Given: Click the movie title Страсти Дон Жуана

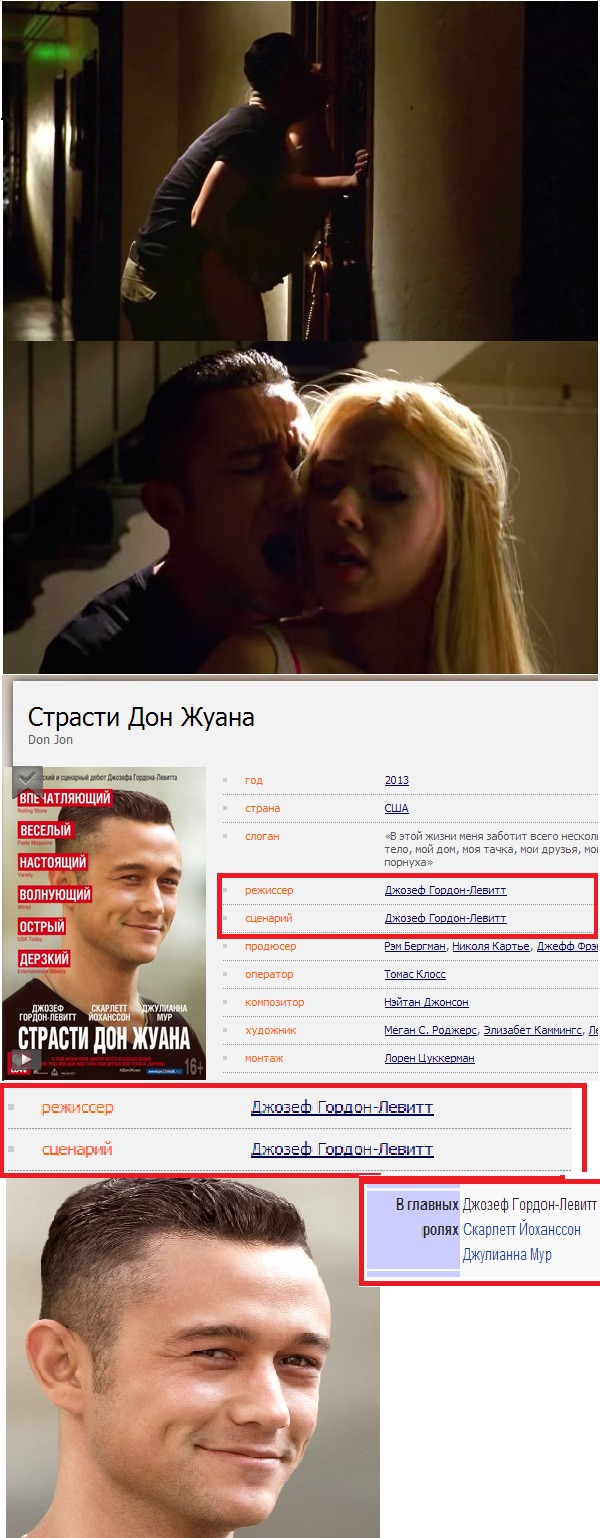Looking at the screenshot, I should tap(141, 717).
